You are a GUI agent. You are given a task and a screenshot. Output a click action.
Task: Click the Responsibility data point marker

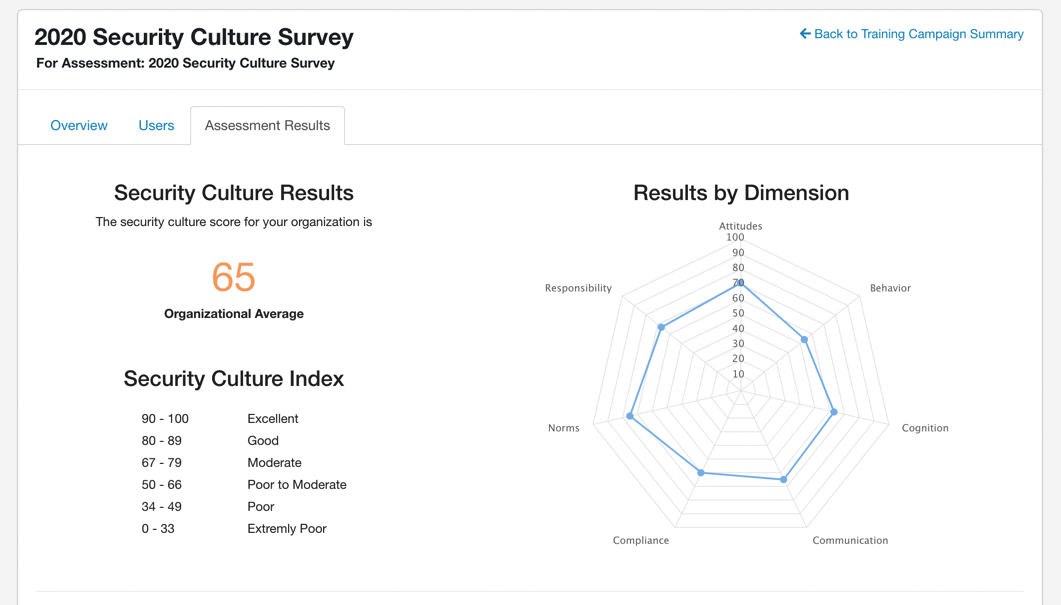tap(661, 327)
